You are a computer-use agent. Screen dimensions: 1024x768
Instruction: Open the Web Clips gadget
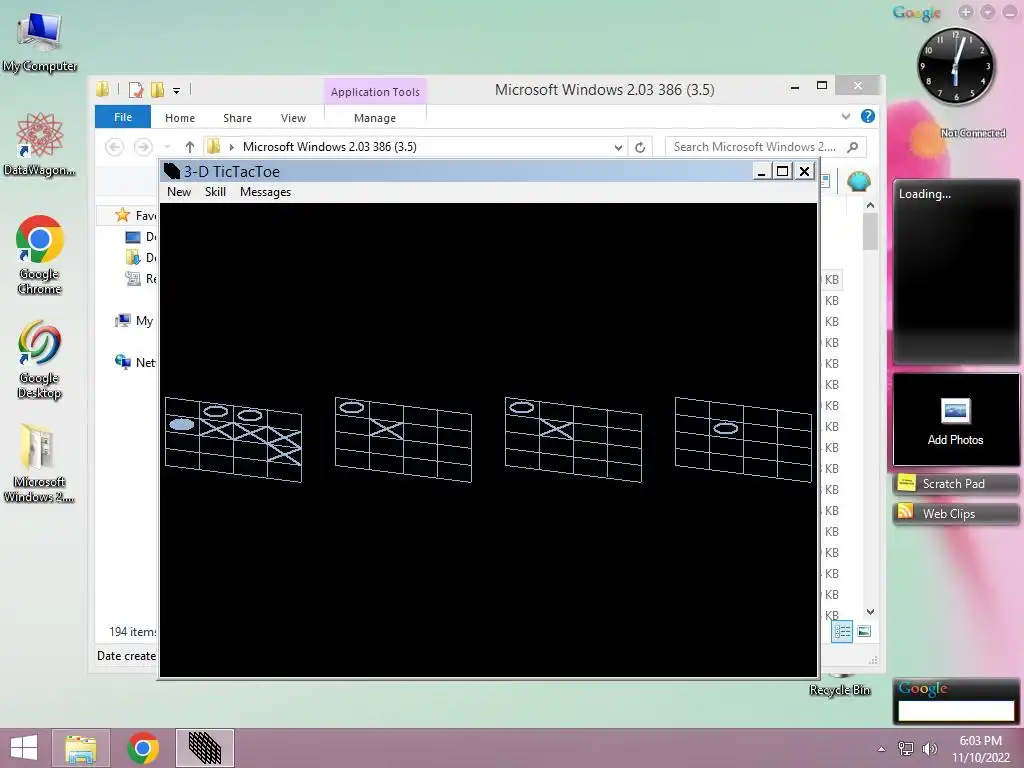[955, 513]
